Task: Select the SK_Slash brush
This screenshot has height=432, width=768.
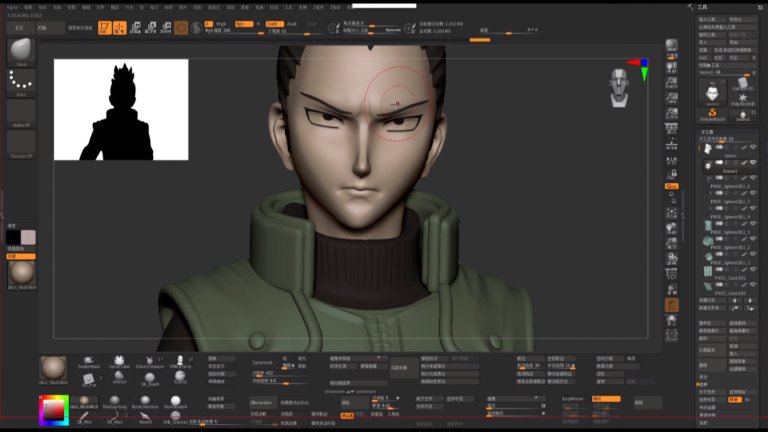Action: (x=149, y=379)
